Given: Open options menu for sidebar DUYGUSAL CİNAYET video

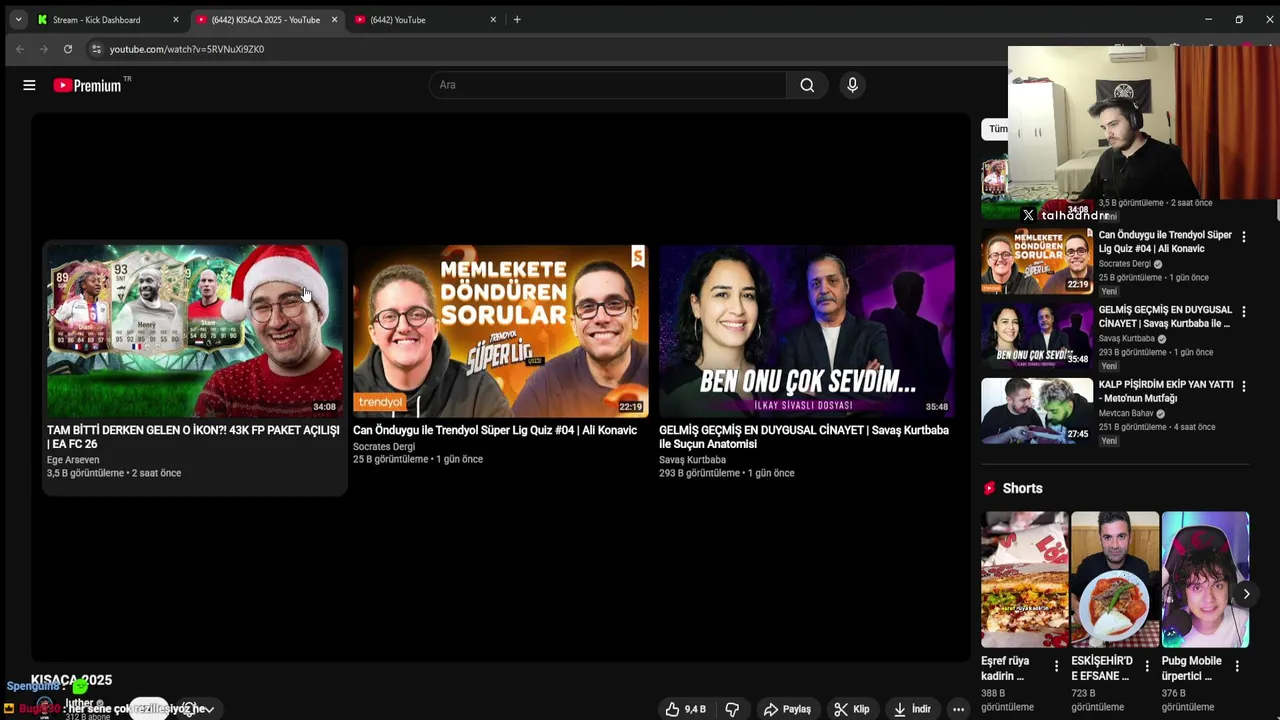Looking at the screenshot, I should [x=1244, y=311].
